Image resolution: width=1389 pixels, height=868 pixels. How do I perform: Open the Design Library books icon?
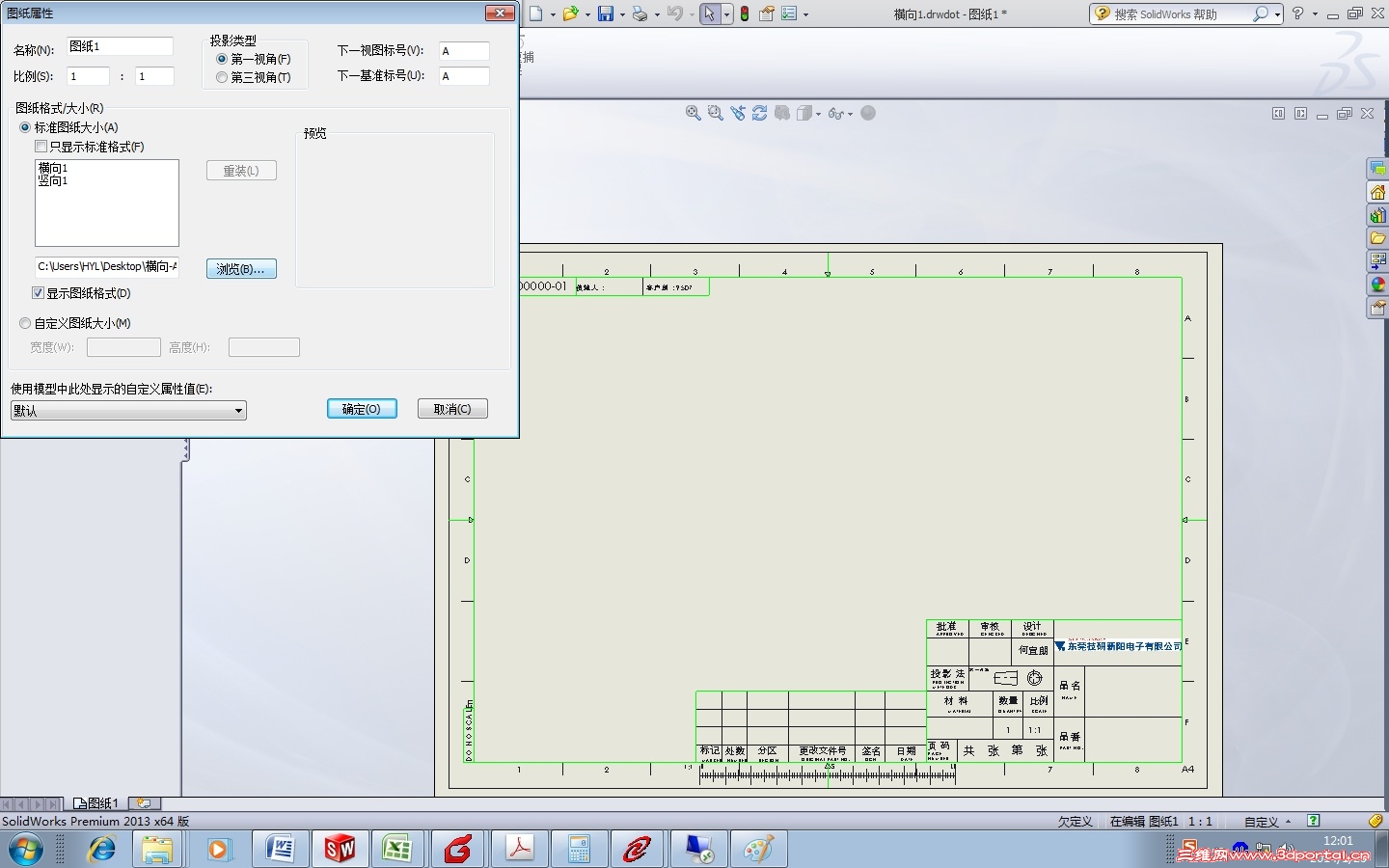pos(1377,215)
